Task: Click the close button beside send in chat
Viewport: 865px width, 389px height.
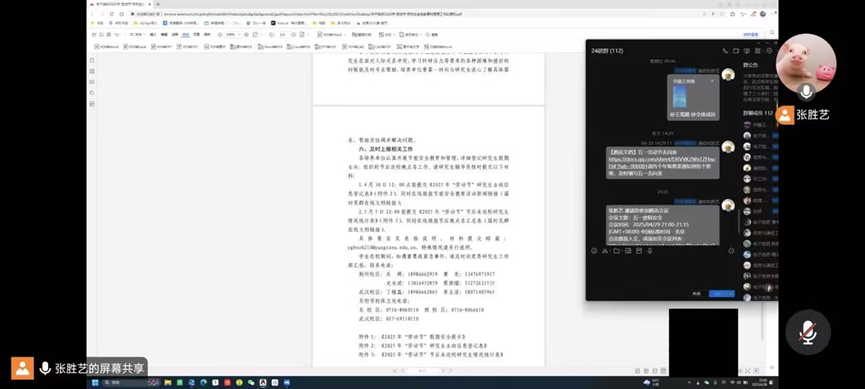Action: click(x=697, y=294)
